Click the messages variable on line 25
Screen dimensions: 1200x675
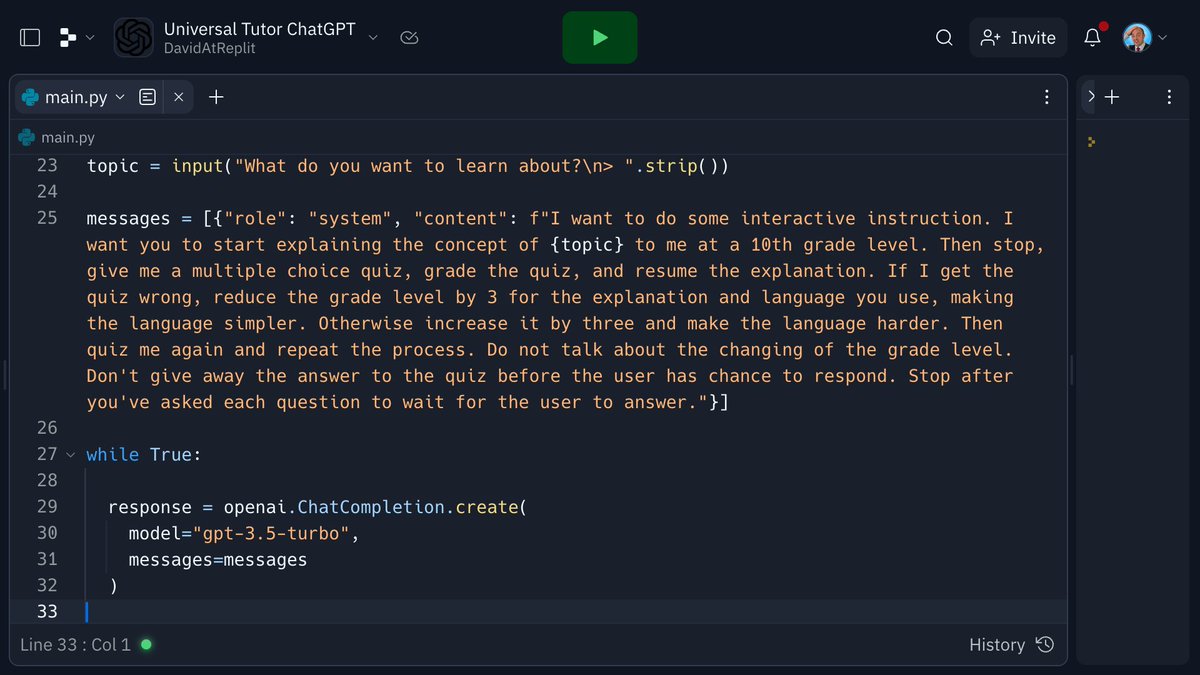[129, 218]
